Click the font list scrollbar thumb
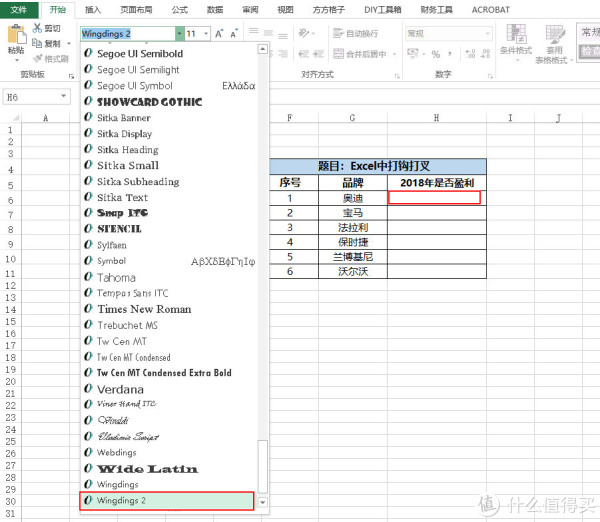600x522 pixels. tap(262, 467)
